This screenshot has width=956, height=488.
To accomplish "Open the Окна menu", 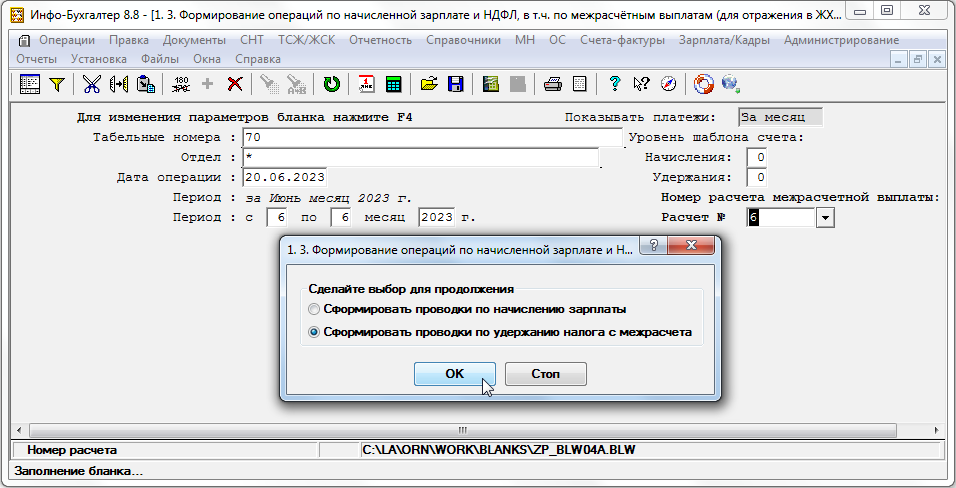I will 207,59.
